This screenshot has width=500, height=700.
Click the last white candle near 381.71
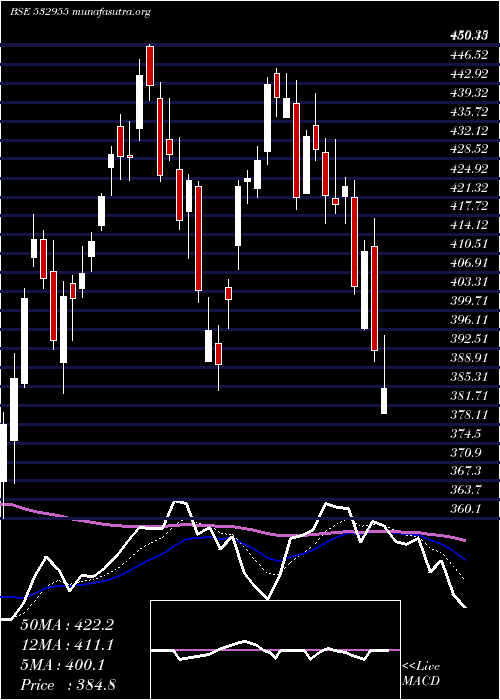point(384,401)
